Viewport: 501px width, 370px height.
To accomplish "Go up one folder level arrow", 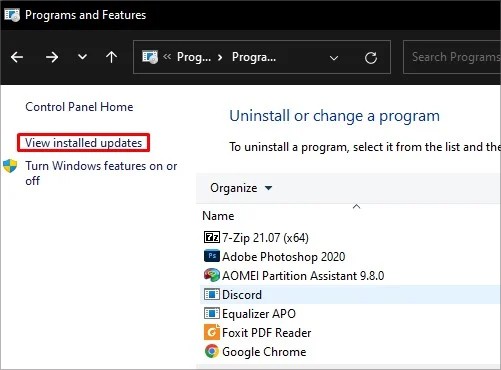I will (111, 57).
